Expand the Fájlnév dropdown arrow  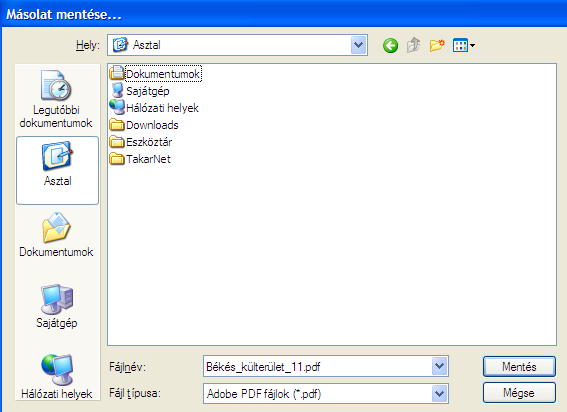click(x=440, y=366)
